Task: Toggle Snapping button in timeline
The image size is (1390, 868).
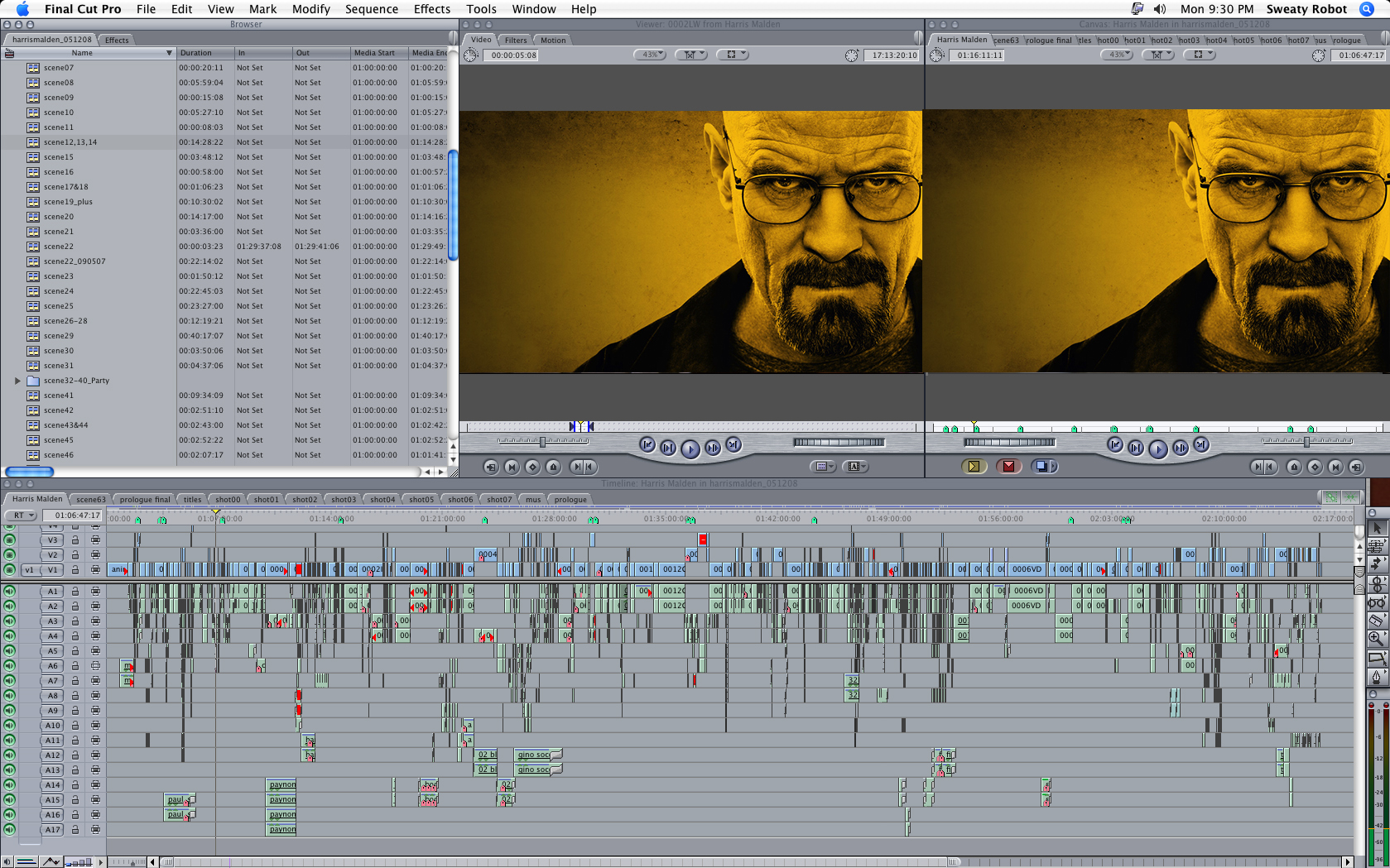Action: tap(1351, 497)
